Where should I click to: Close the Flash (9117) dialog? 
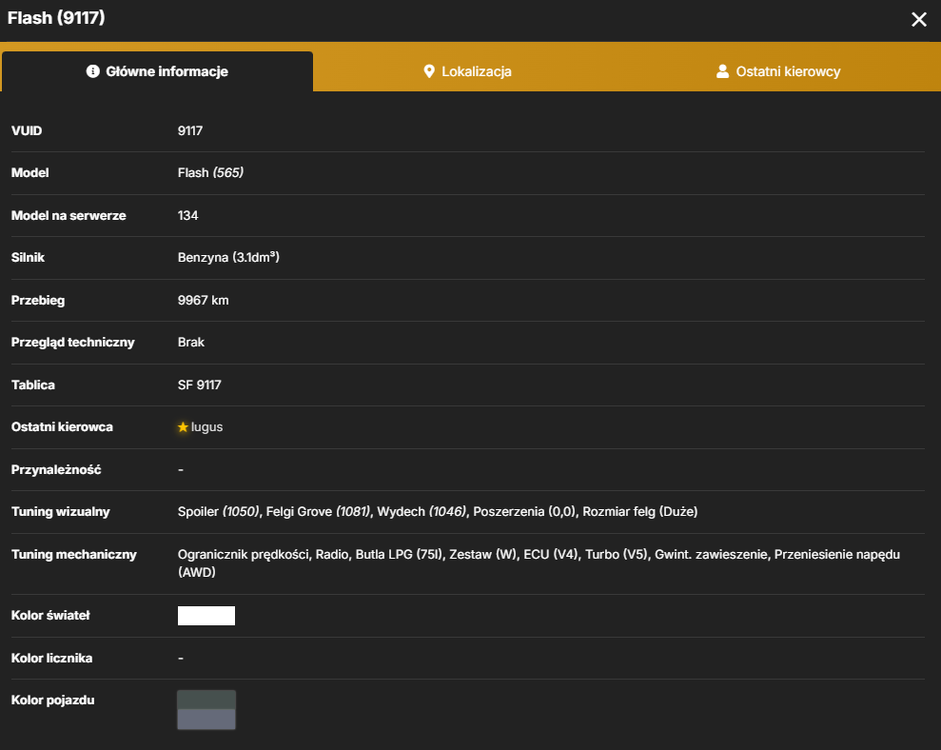click(919, 19)
